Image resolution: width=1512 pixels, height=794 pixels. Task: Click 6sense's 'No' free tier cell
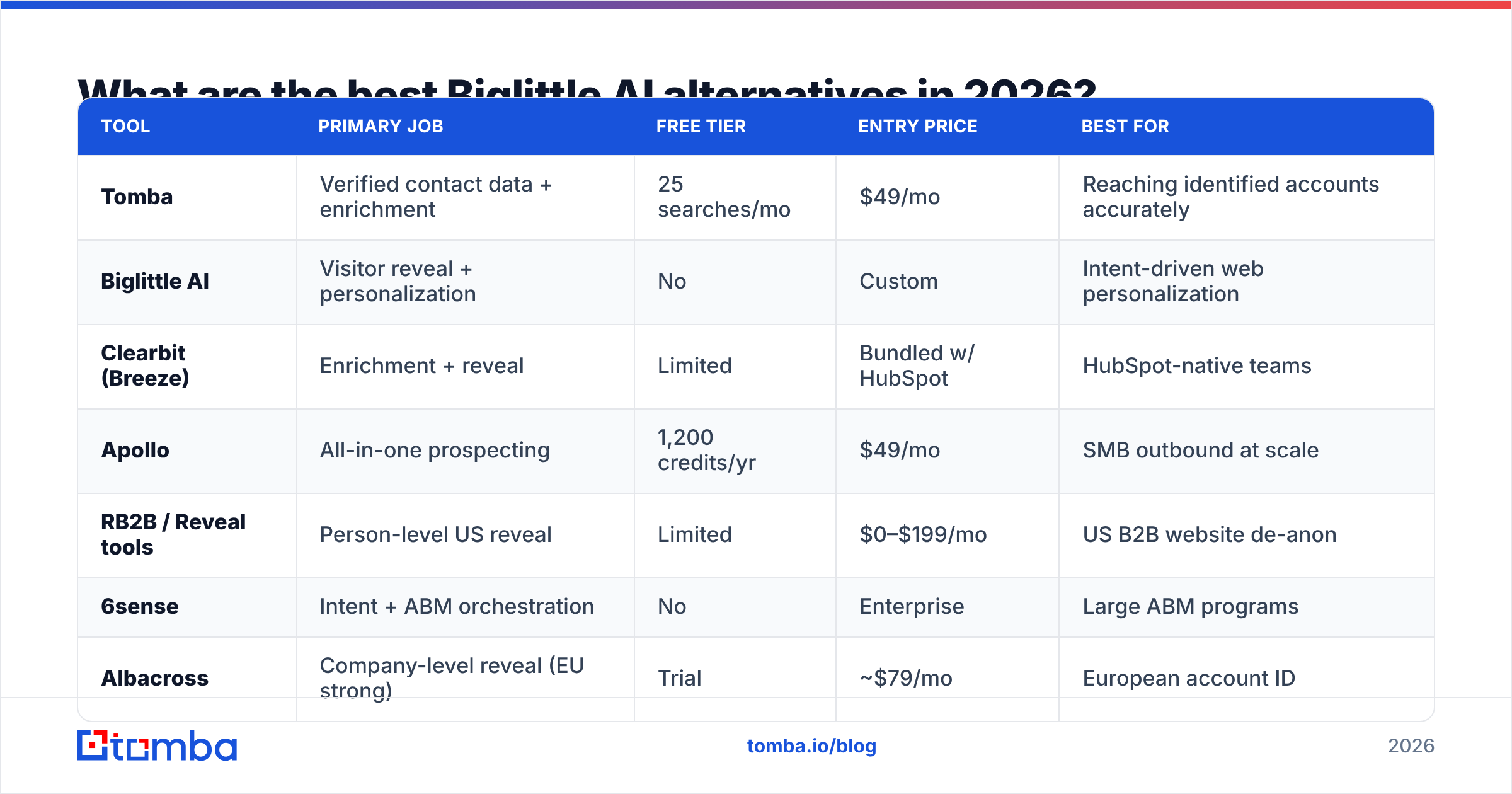click(x=735, y=607)
